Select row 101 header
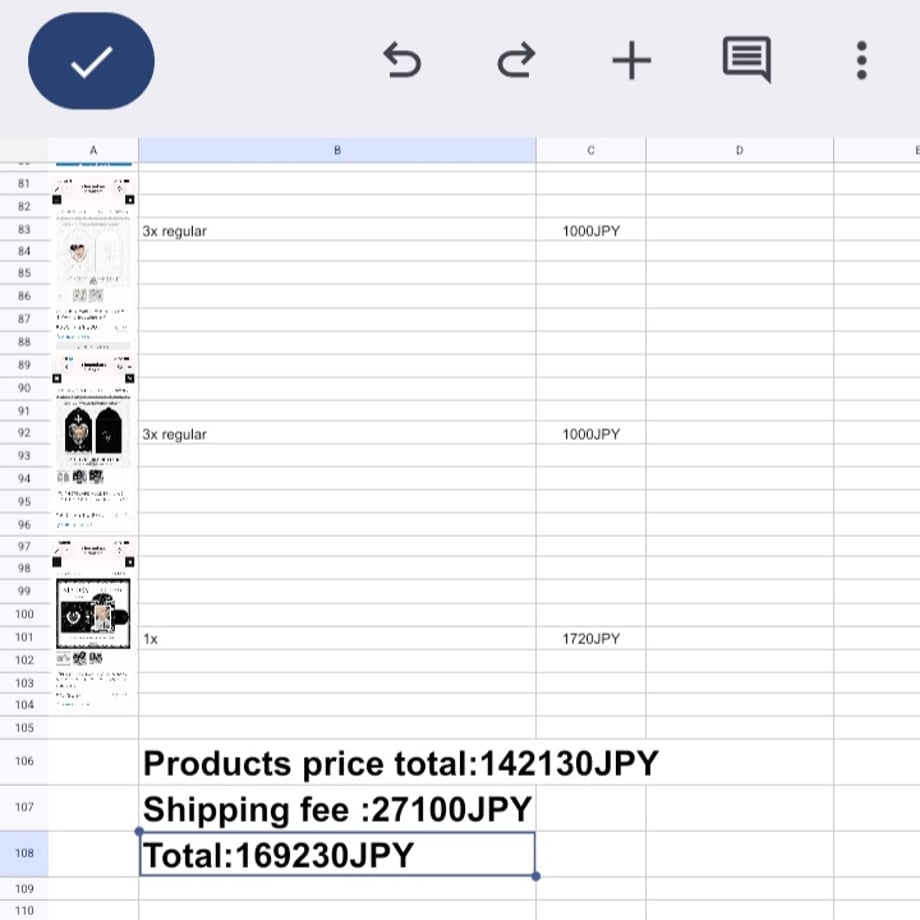Viewport: 920px width, 920px height. click(24, 637)
